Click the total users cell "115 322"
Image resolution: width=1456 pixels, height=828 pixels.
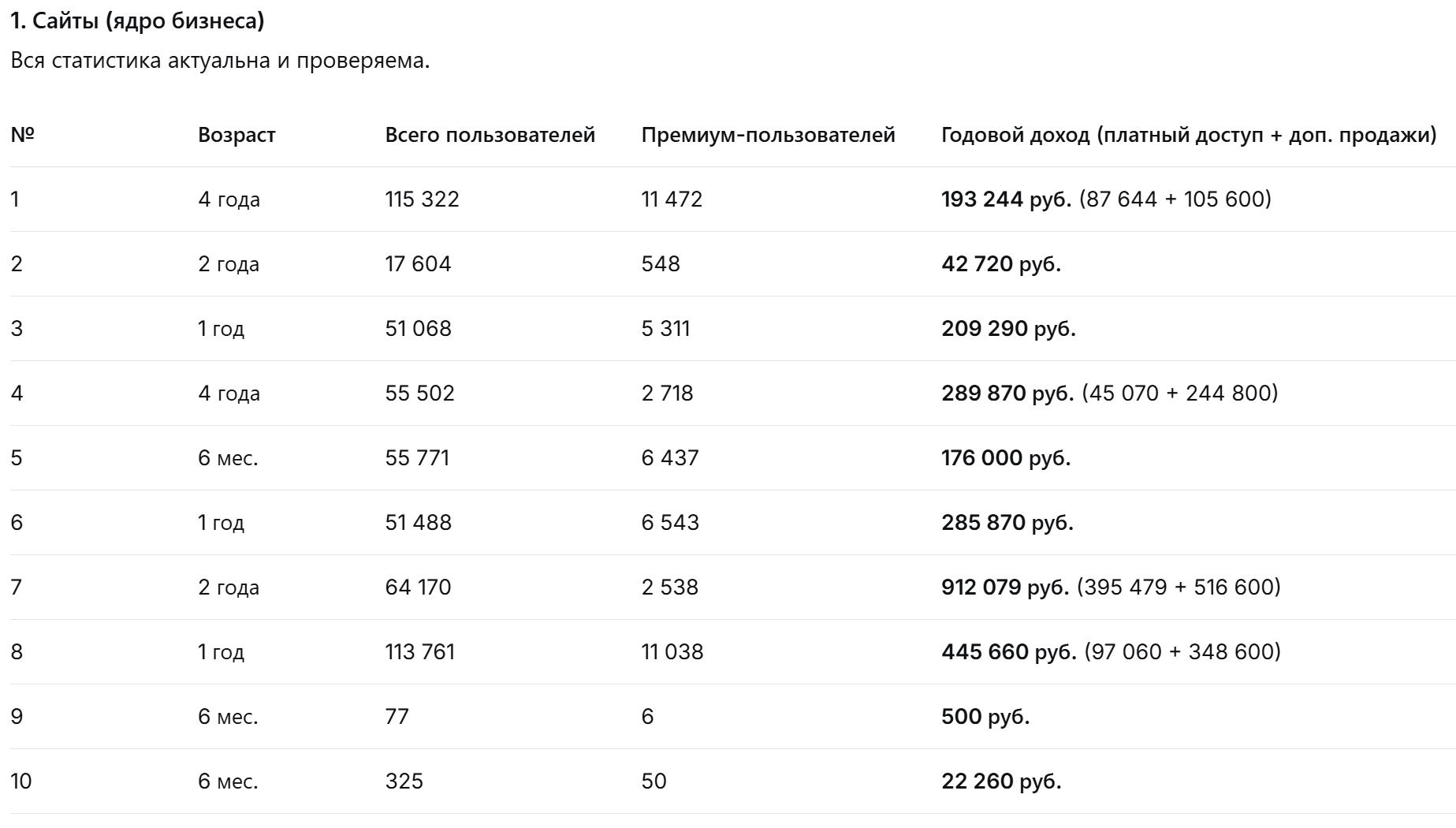coord(422,200)
